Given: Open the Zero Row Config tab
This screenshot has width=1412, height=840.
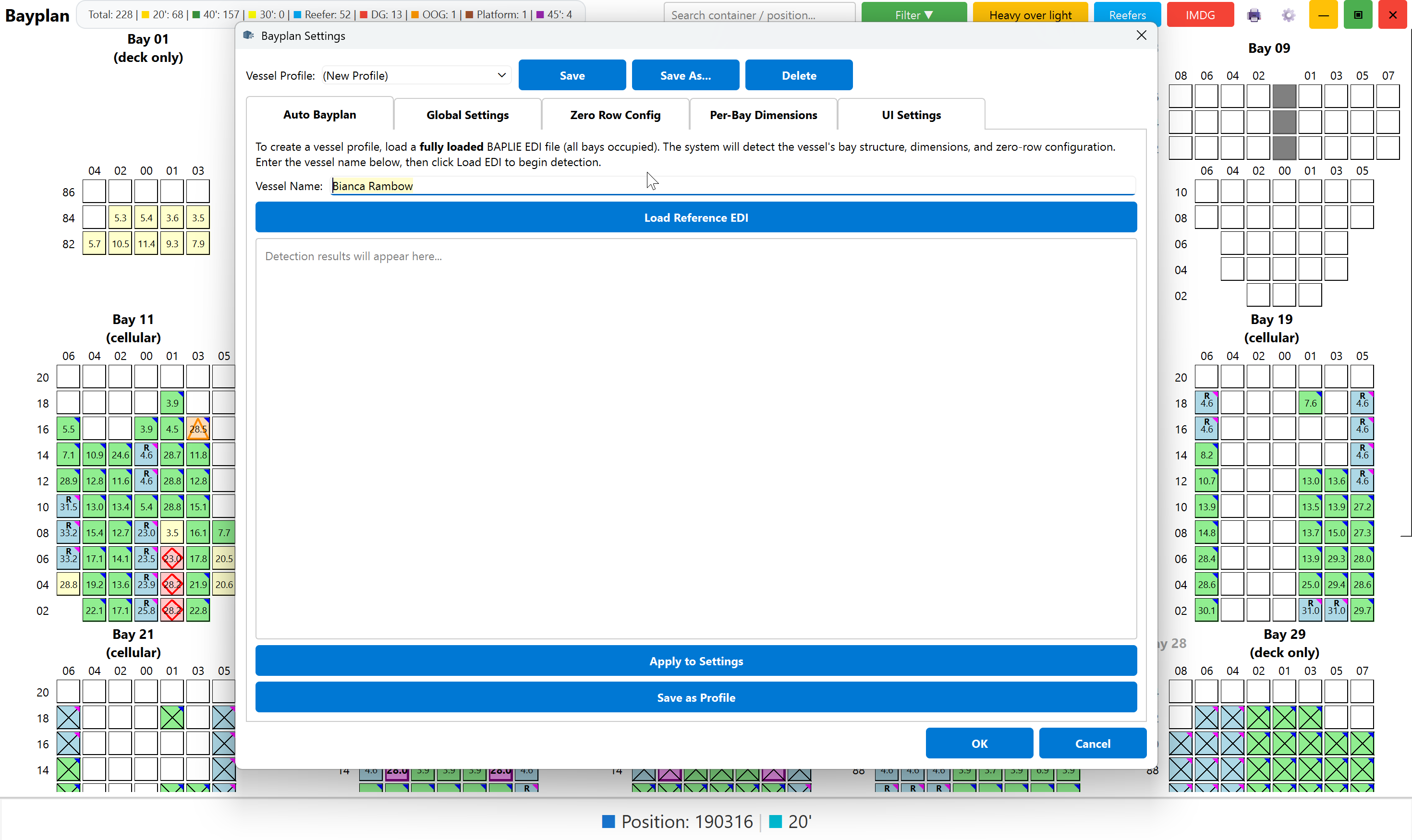Looking at the screenshot, I should click(x=615, y=115).
